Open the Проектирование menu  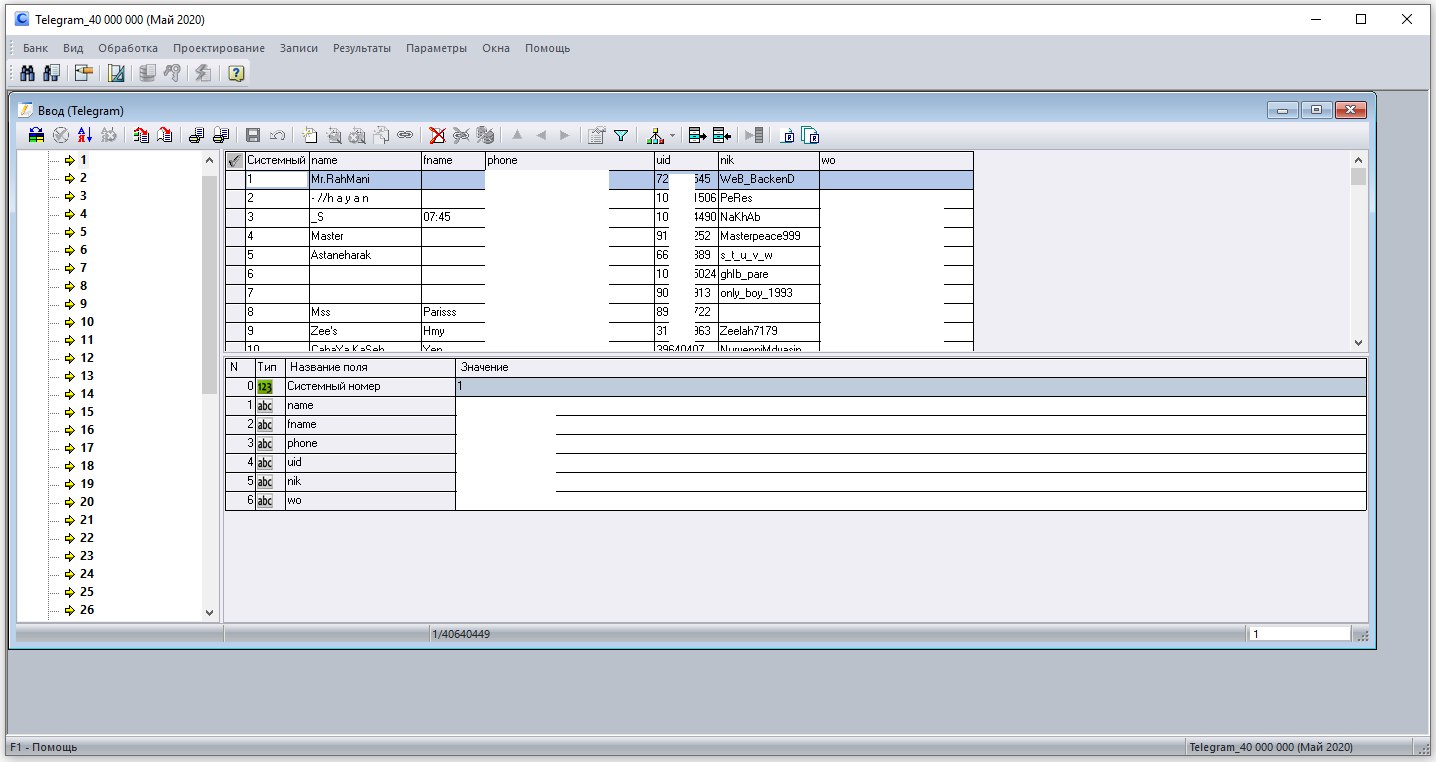pos(219,48)
